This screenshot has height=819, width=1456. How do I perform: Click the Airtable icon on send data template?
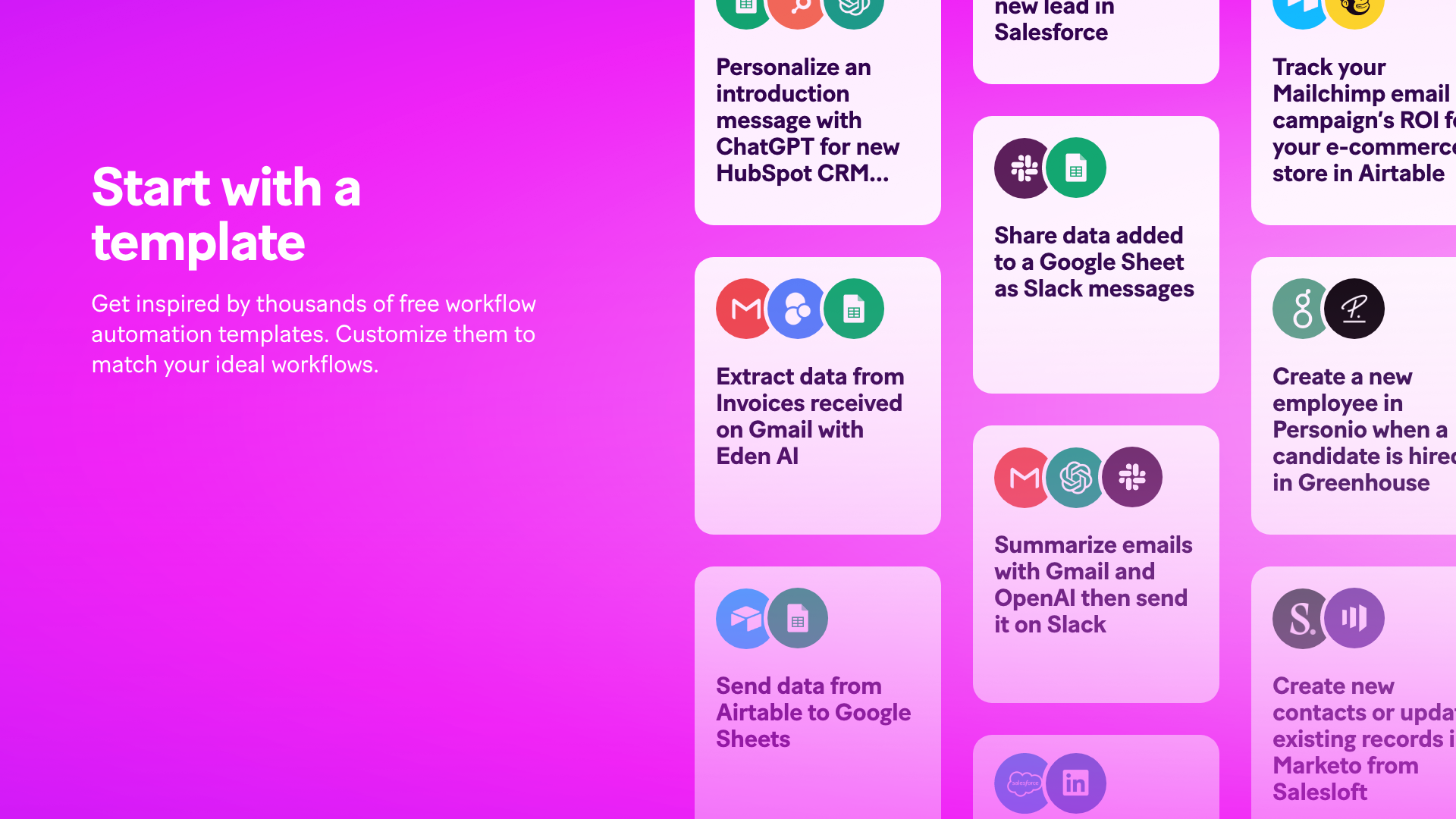pyautogui.click(x=743, y=617)
